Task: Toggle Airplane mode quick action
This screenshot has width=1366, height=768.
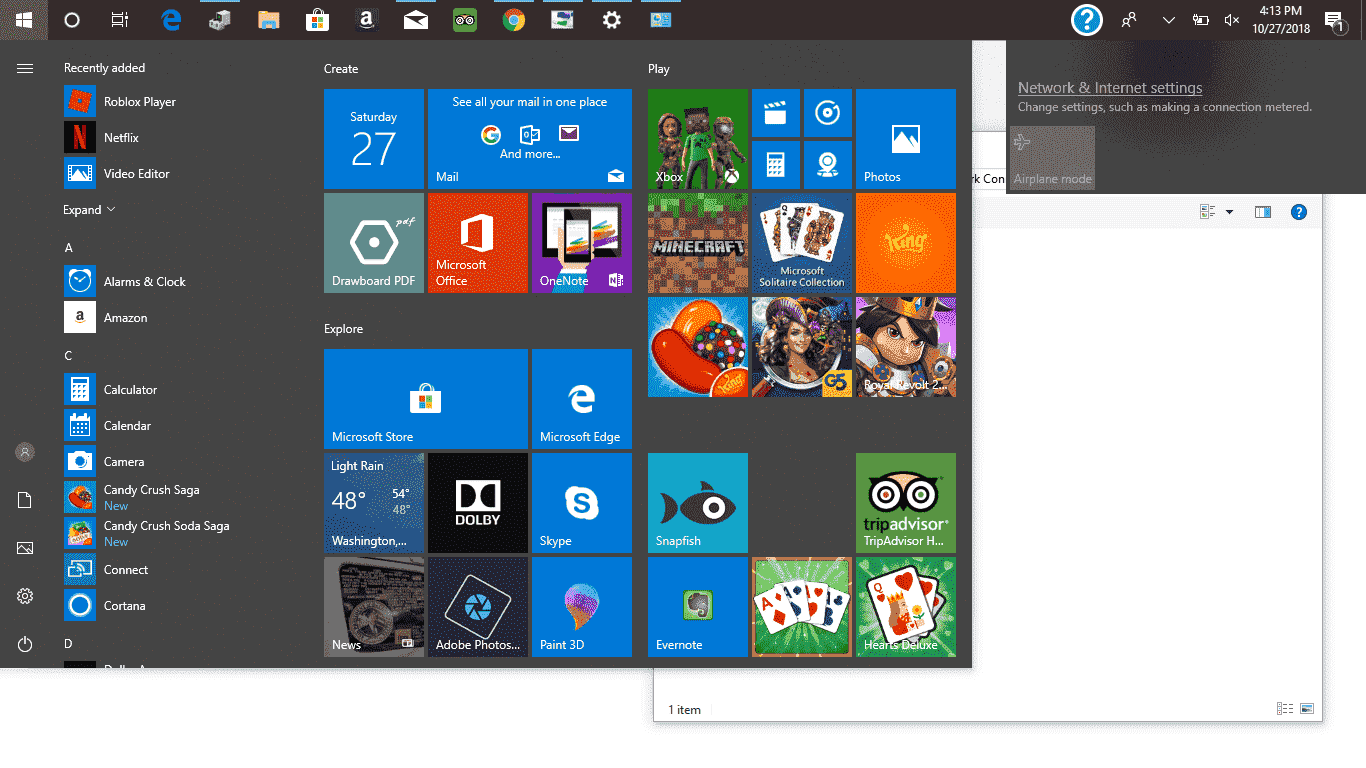Action: [x=1053, y=158]
